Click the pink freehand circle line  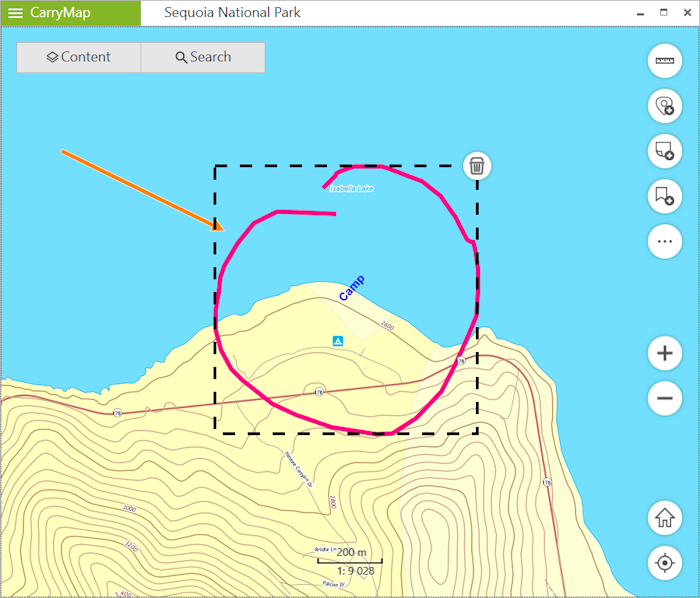point(218,300)
